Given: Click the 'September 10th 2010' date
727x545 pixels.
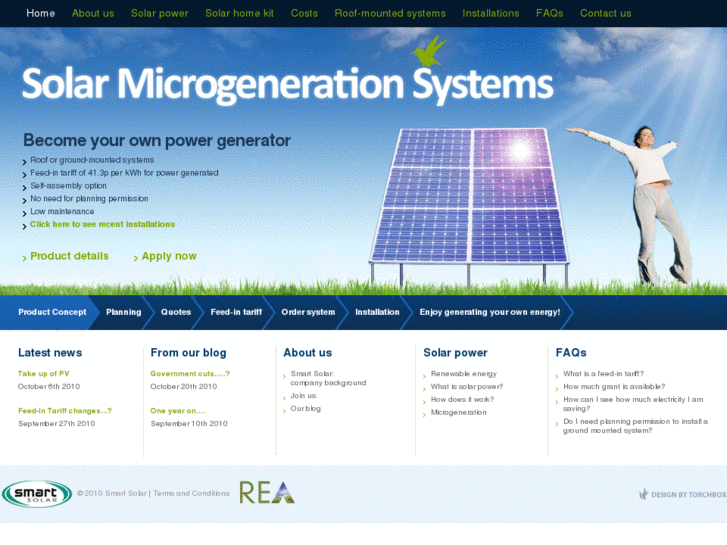Looking at the screenshot, I should [x=189, y=423].
